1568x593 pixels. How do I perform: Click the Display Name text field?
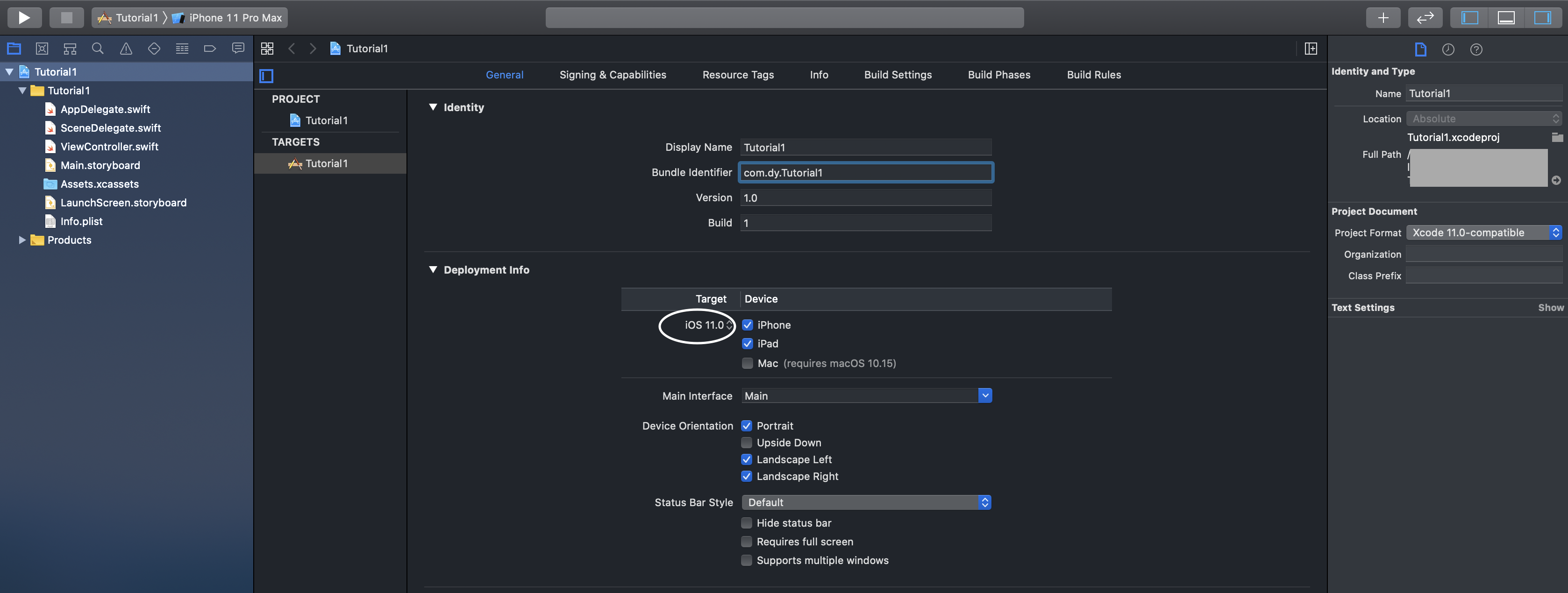click(x=865, y=147)
